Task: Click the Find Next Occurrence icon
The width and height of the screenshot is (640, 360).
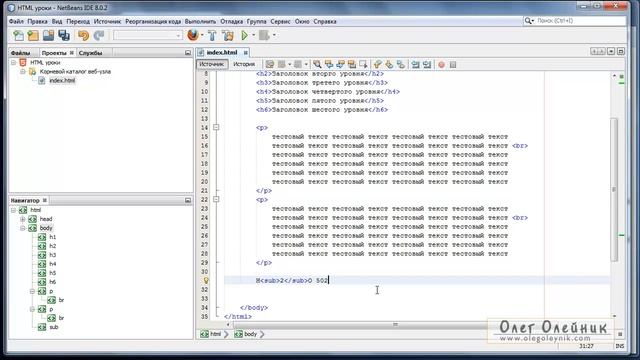Action: coord(340,64)
